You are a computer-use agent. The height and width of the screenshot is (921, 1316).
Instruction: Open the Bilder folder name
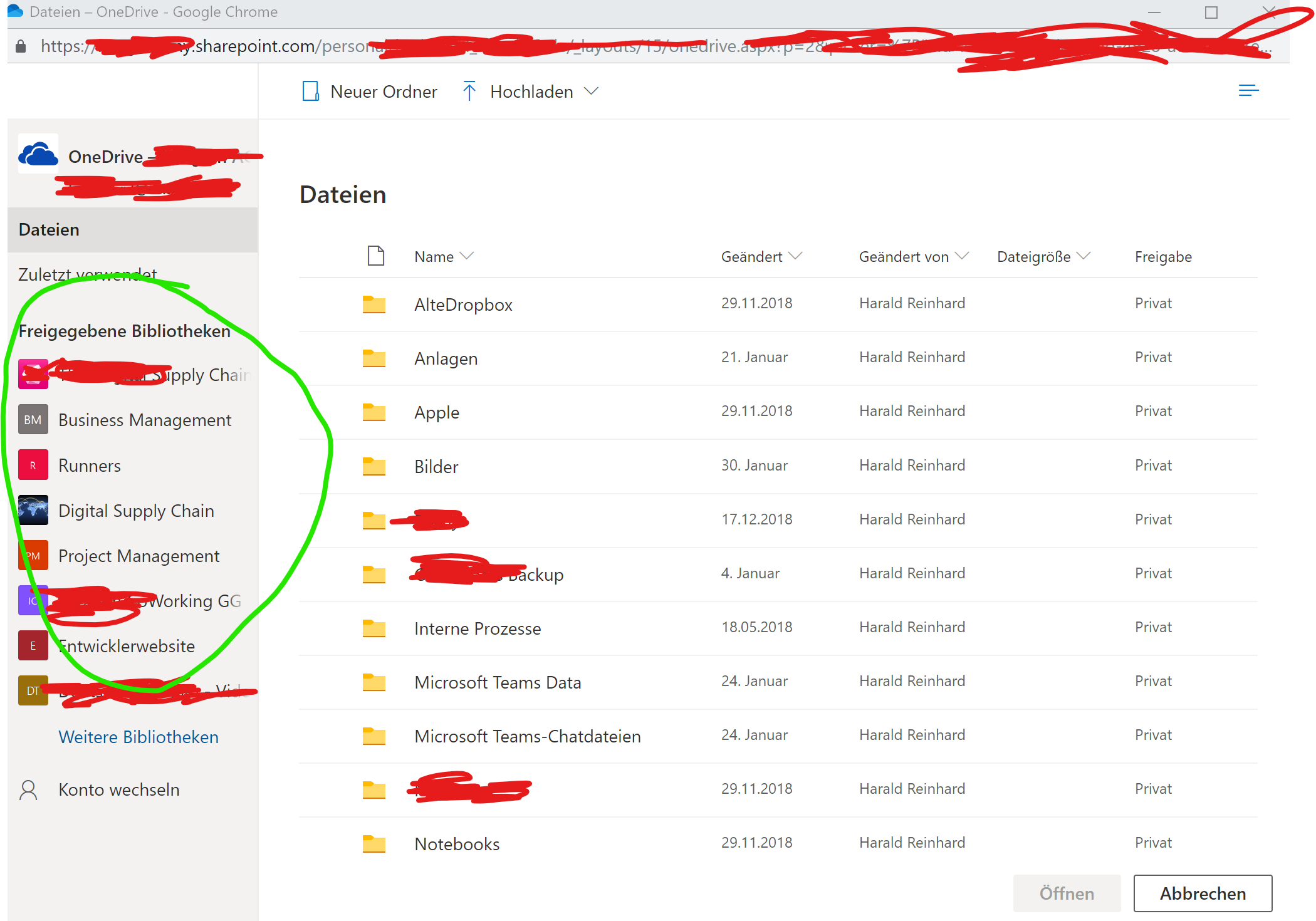click(x=436, y=466)
